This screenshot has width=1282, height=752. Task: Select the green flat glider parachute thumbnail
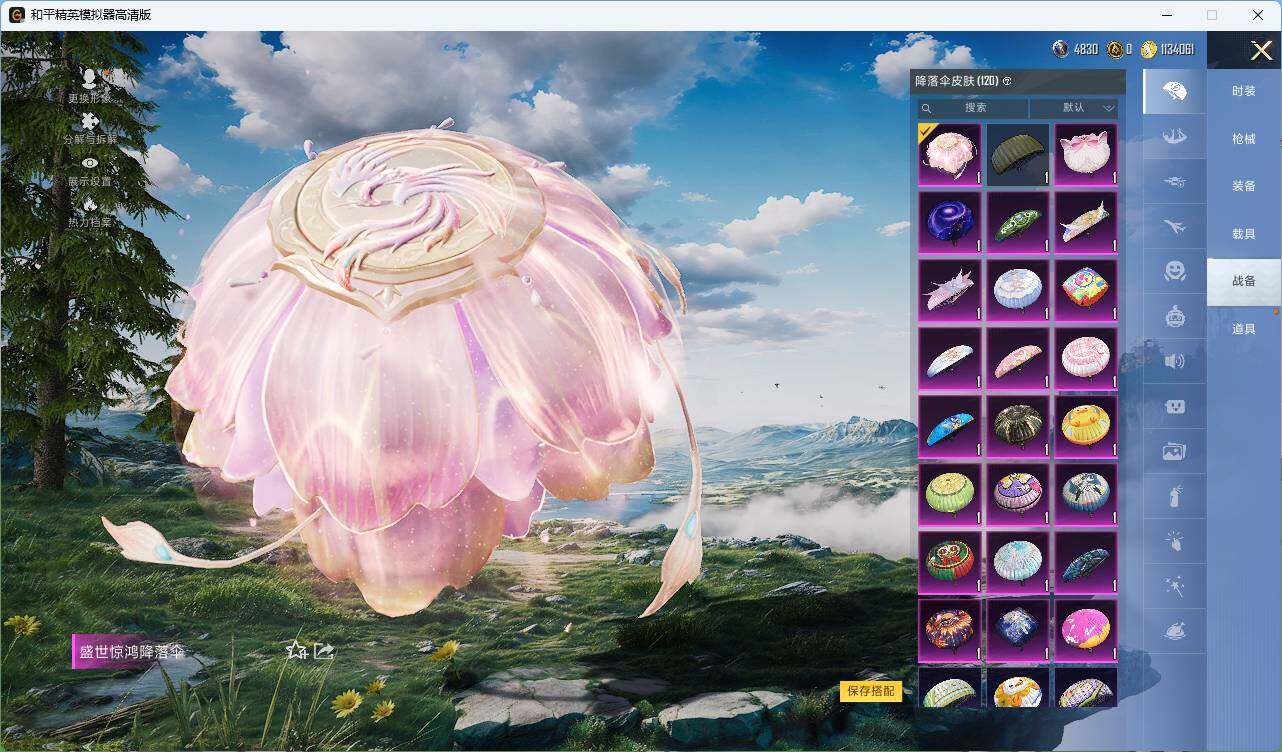[1018, 222]
